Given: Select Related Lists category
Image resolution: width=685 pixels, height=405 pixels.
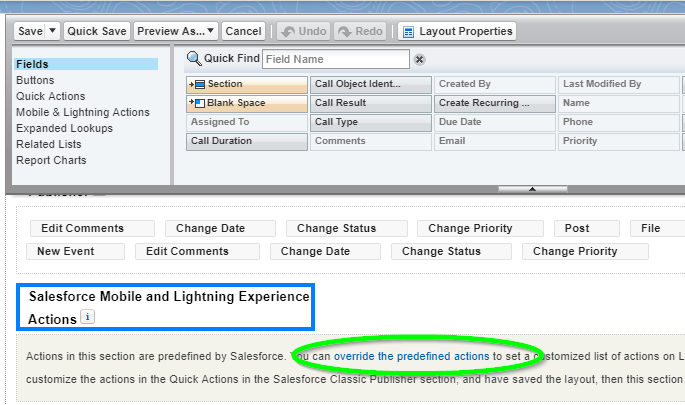Looking at the screenshot, I should tap(49, 144).
